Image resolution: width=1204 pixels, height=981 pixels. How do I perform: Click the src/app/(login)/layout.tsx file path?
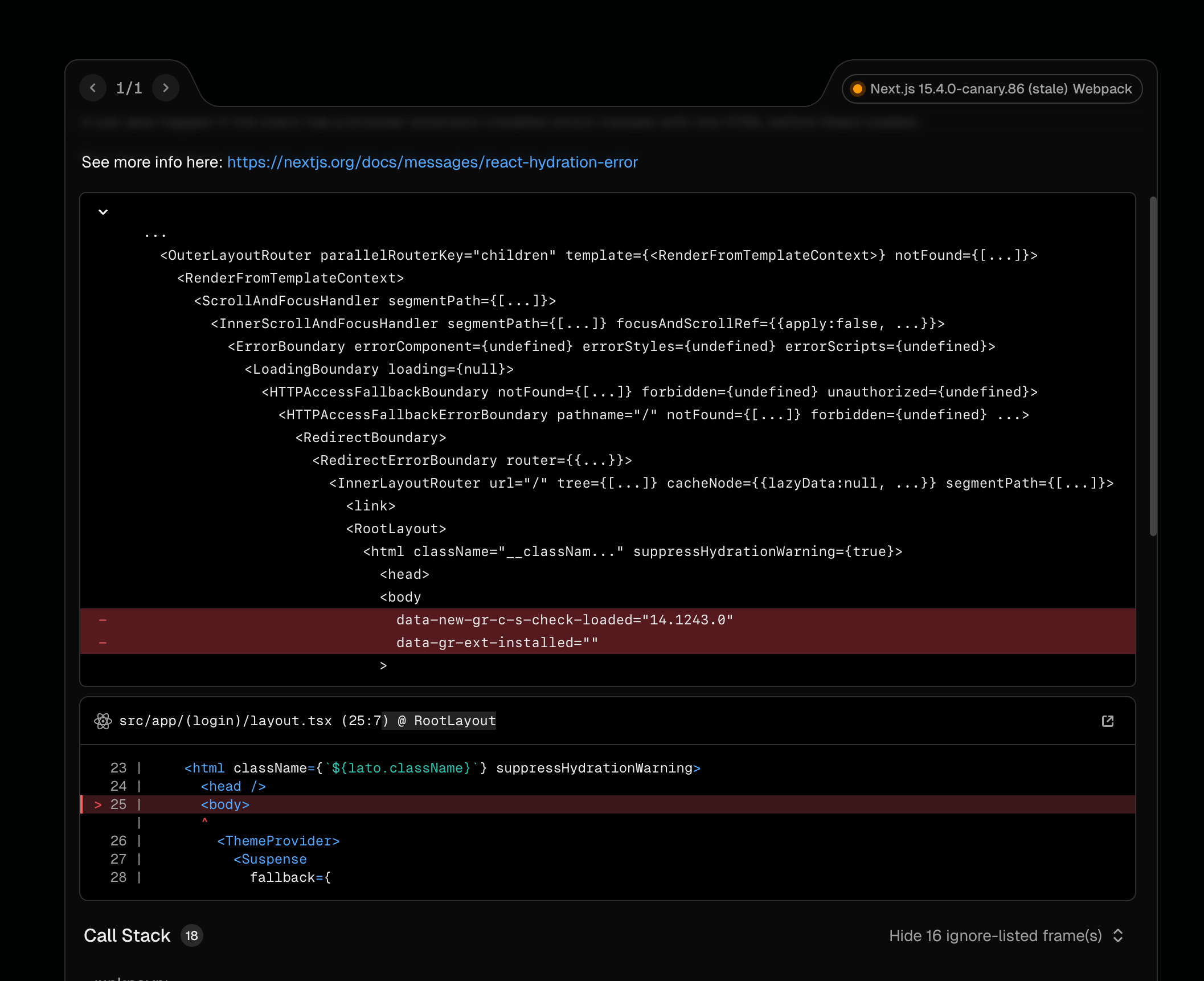click(226, 721)
